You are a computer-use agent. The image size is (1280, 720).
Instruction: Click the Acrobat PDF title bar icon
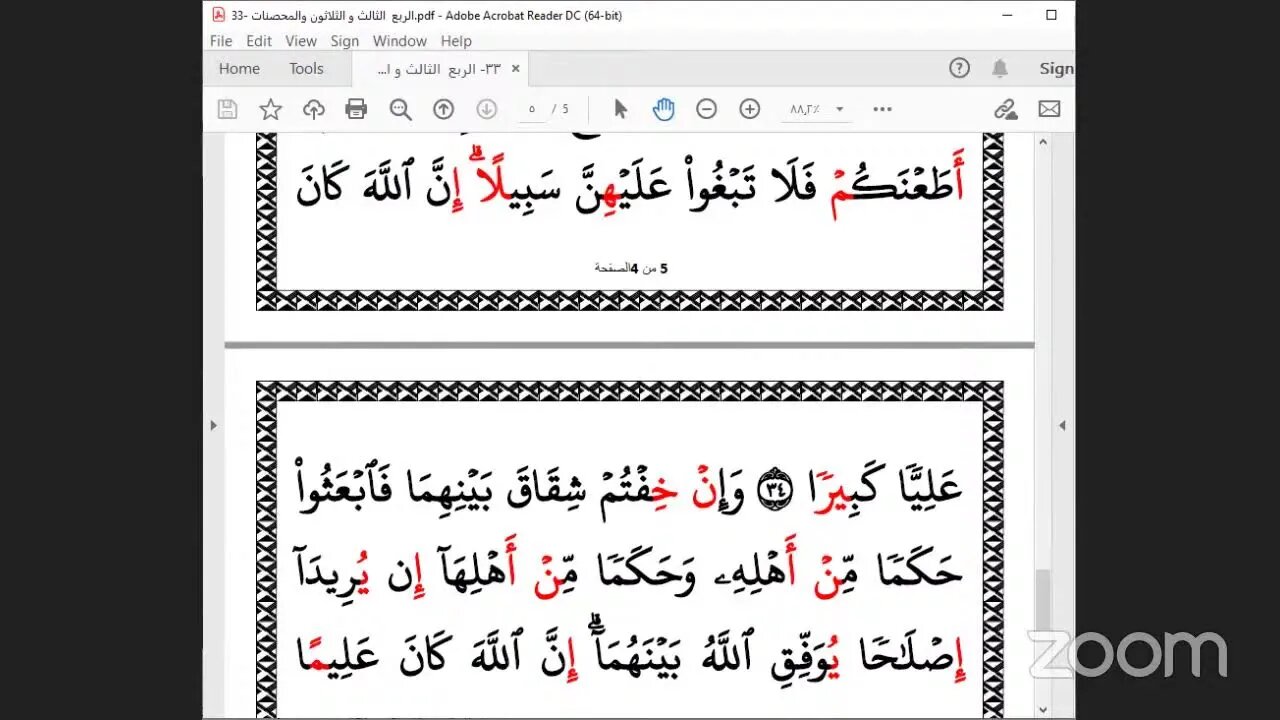click(x=218, y=15)
